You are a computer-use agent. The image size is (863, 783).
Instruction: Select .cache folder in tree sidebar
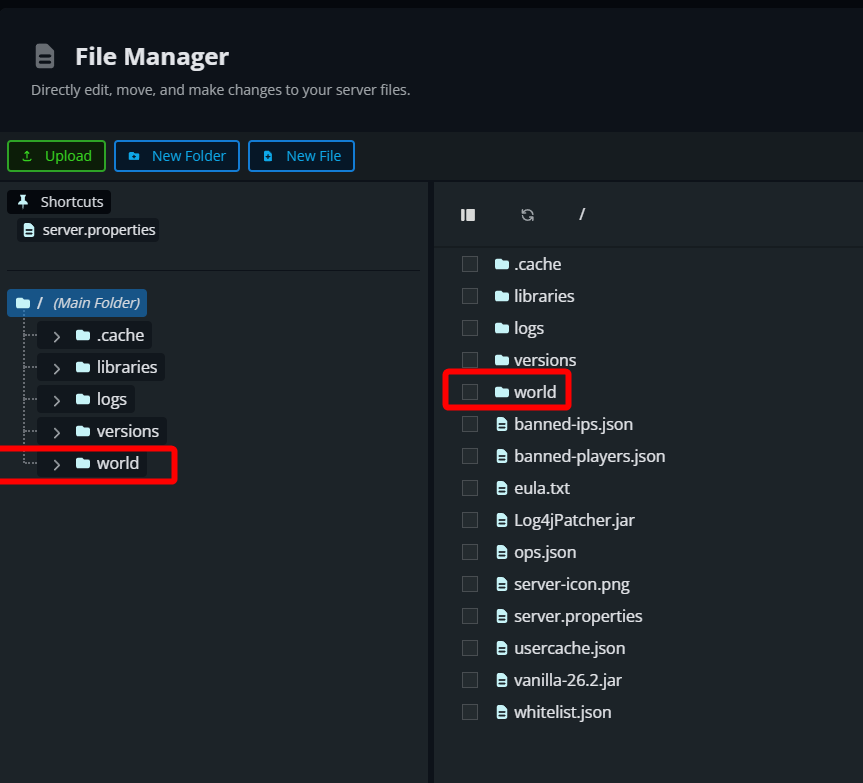(x=110, y=335)
